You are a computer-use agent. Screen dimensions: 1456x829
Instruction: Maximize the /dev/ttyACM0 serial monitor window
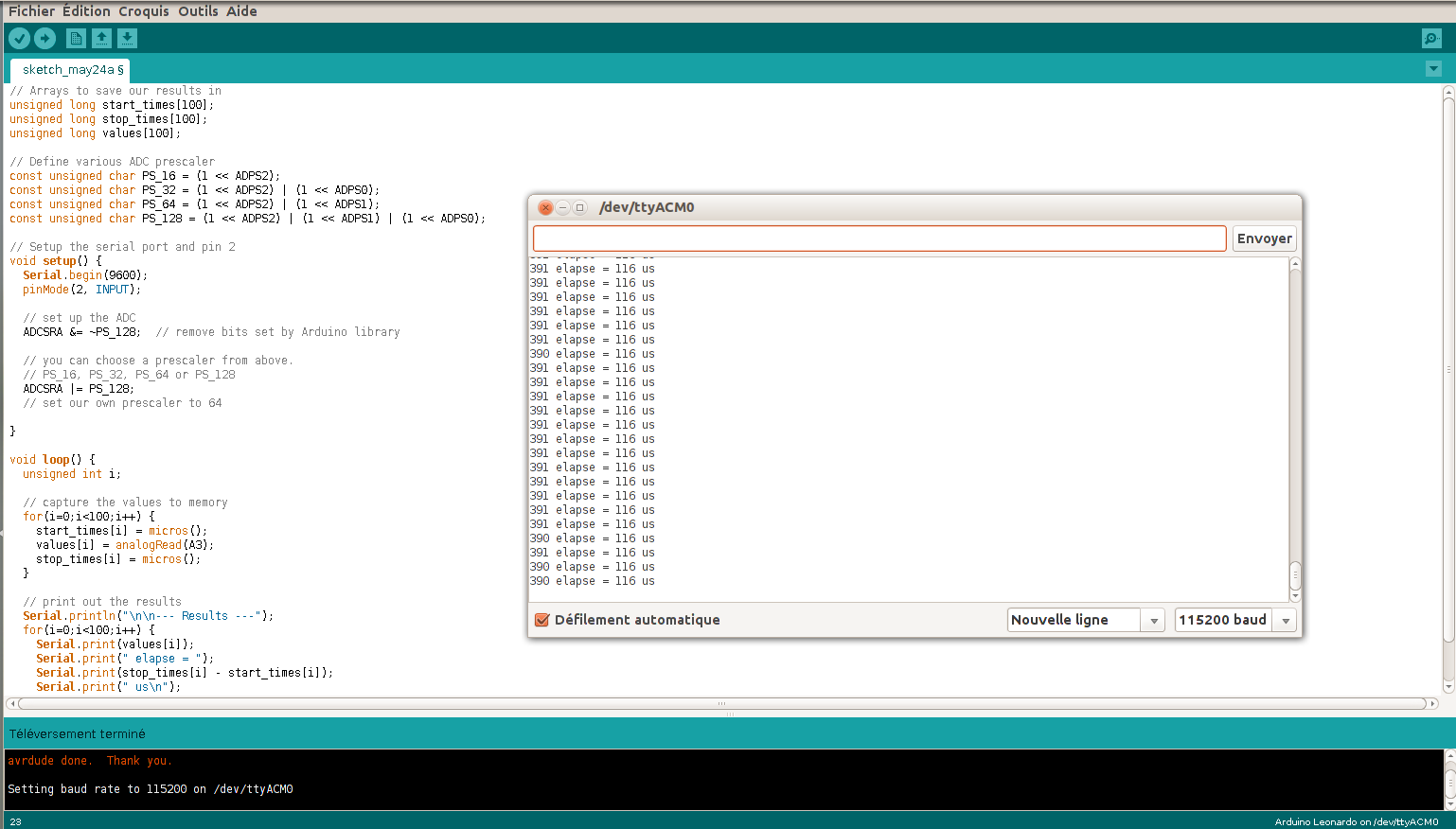(x=579, y=207)
